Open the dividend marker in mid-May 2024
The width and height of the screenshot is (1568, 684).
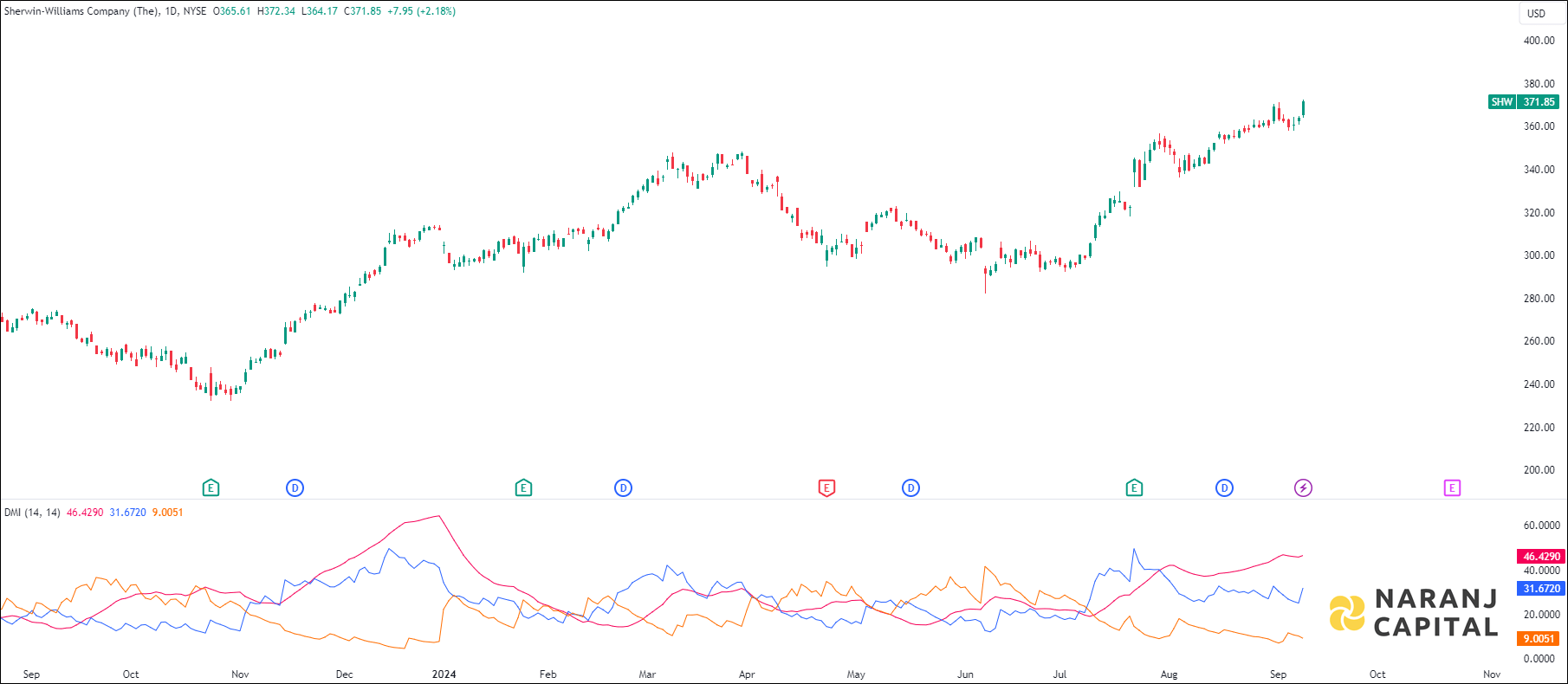[x=910, y=488]
